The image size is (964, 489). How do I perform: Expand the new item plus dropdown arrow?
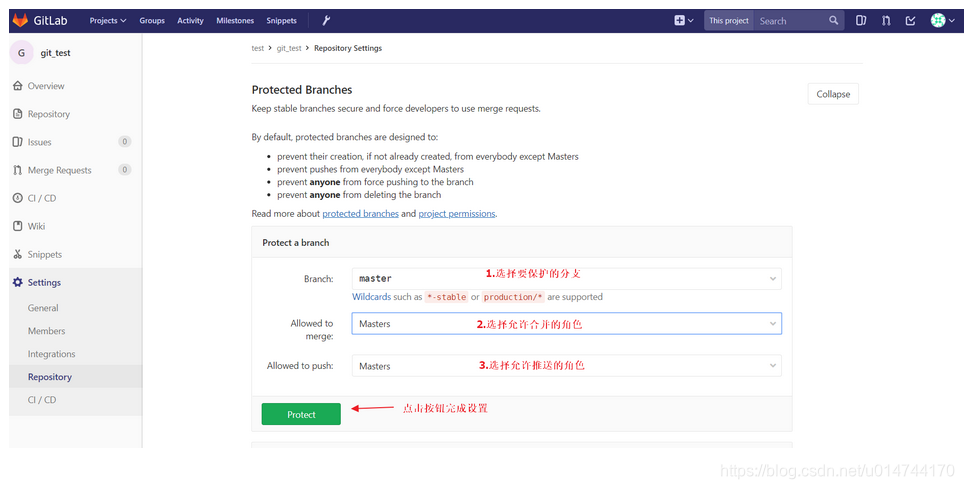pos(690,20)
